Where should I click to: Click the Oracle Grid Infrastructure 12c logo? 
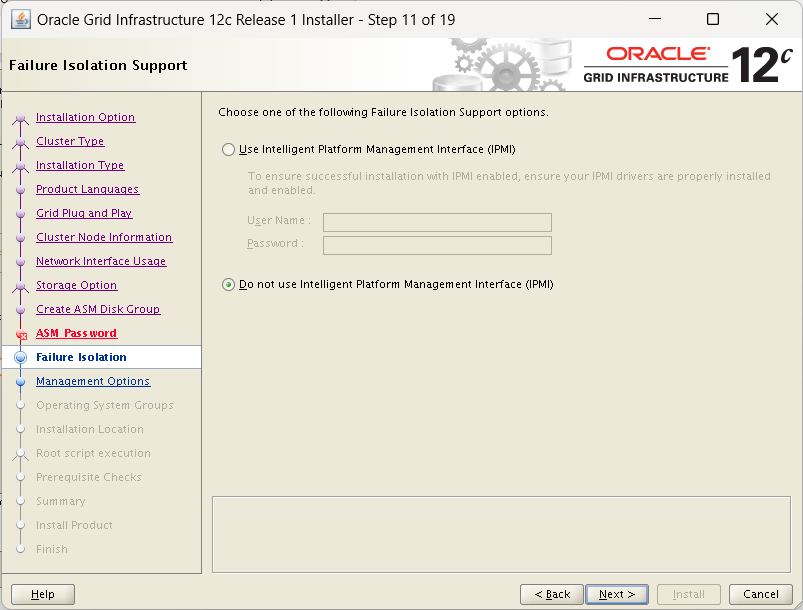coord(688,65)
